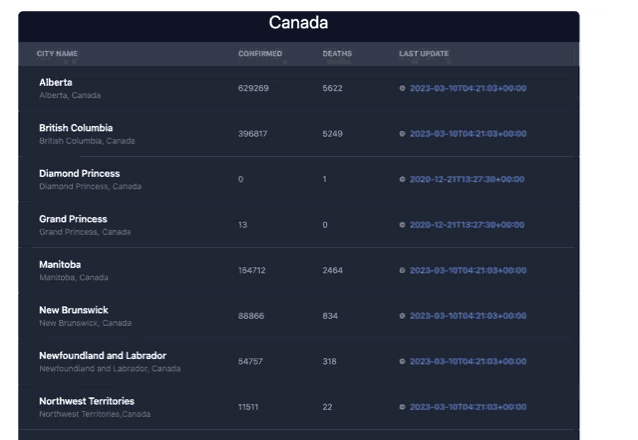Click the 'Newfoundland and Labrador, Canada' subtitle
This screenshot has height=440, width=638.
pos(110,369)
